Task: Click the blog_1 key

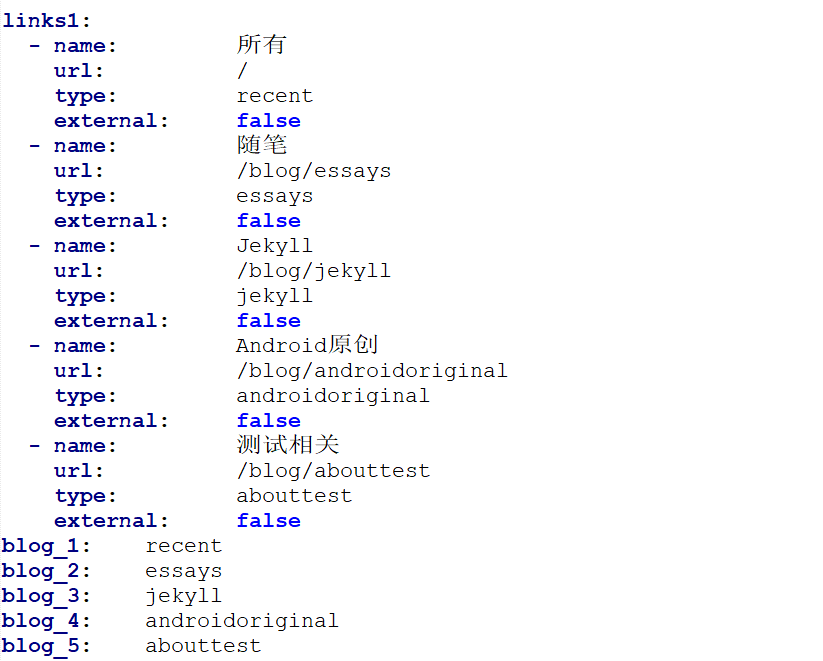Action: pyautogui.click(x=46, y=546)
